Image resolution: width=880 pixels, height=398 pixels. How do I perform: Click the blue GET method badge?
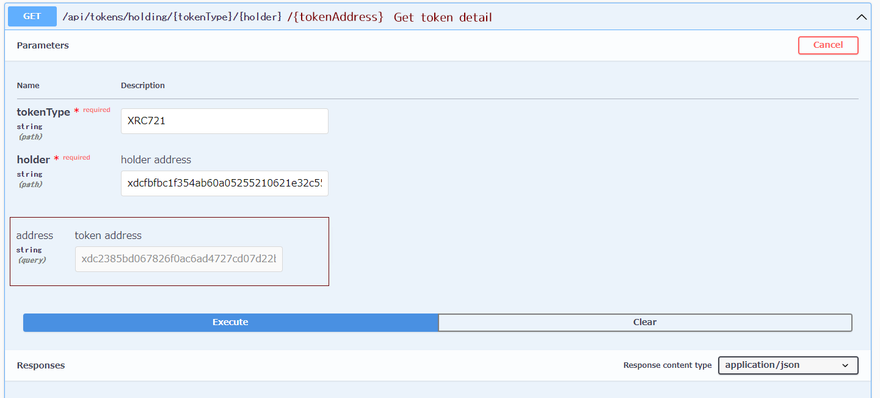32,16
